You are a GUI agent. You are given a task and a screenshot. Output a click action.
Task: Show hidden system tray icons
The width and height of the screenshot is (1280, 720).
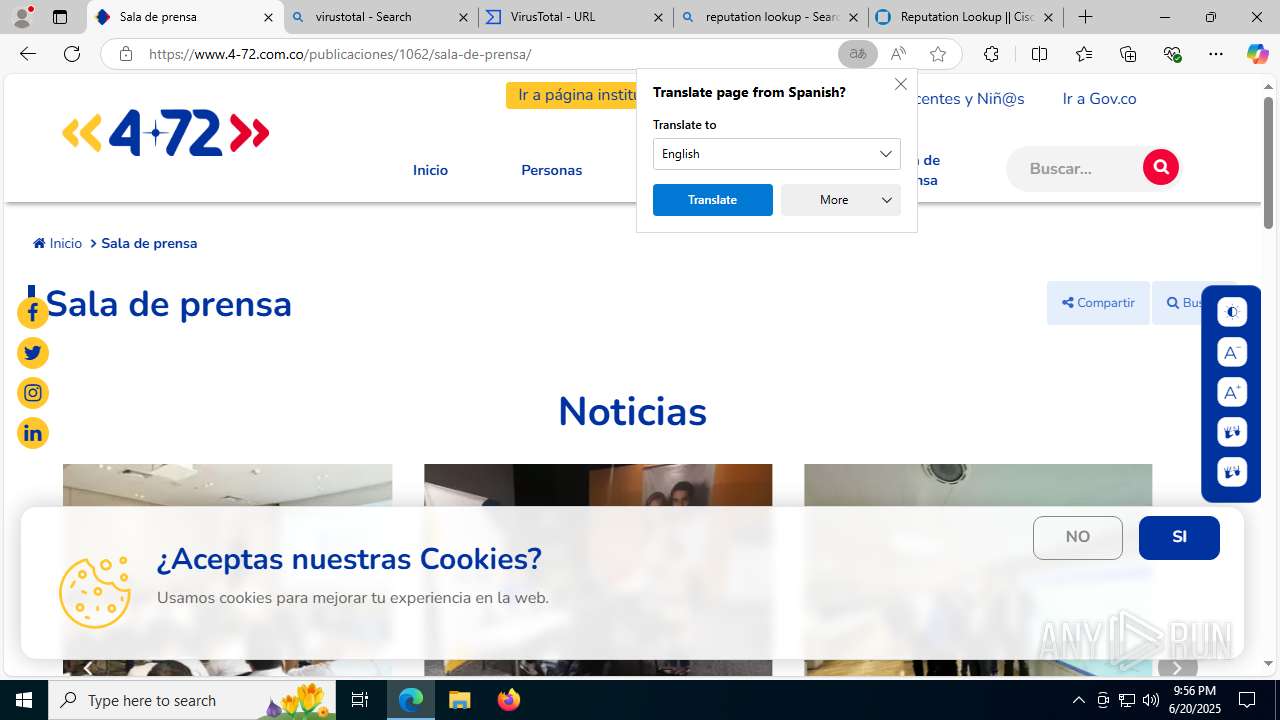1078,700
